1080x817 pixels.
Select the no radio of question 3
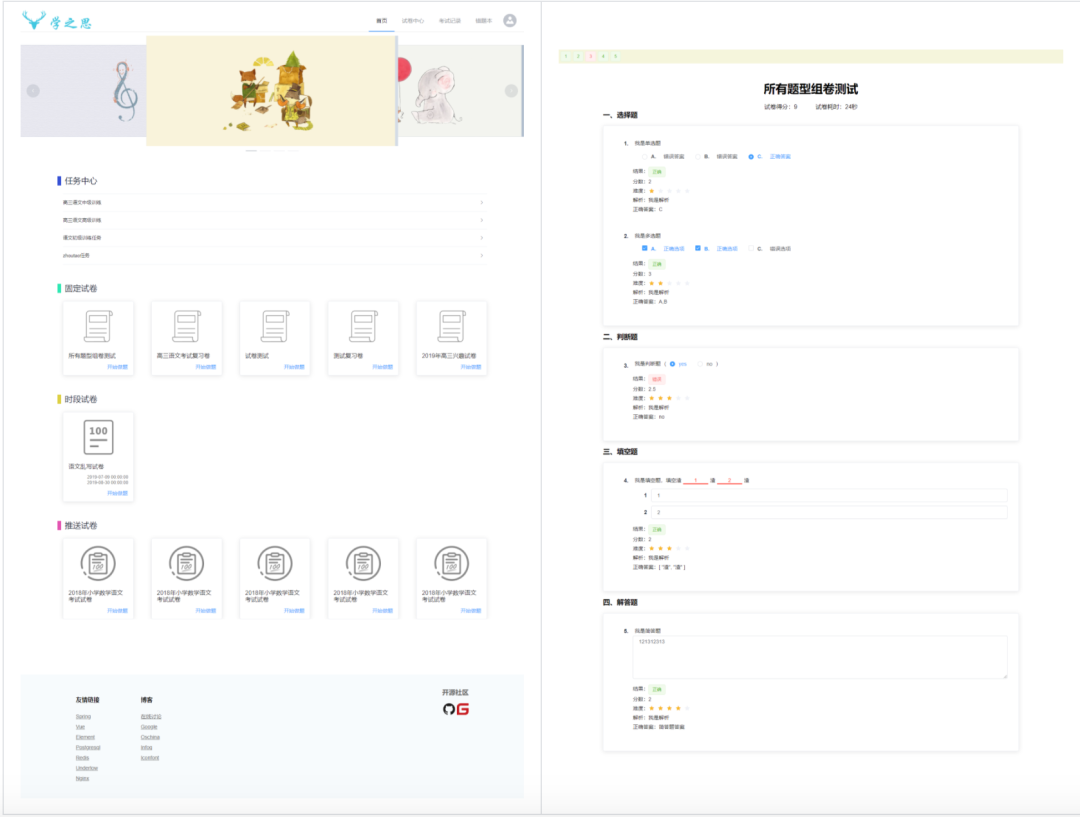pos(700,364)
